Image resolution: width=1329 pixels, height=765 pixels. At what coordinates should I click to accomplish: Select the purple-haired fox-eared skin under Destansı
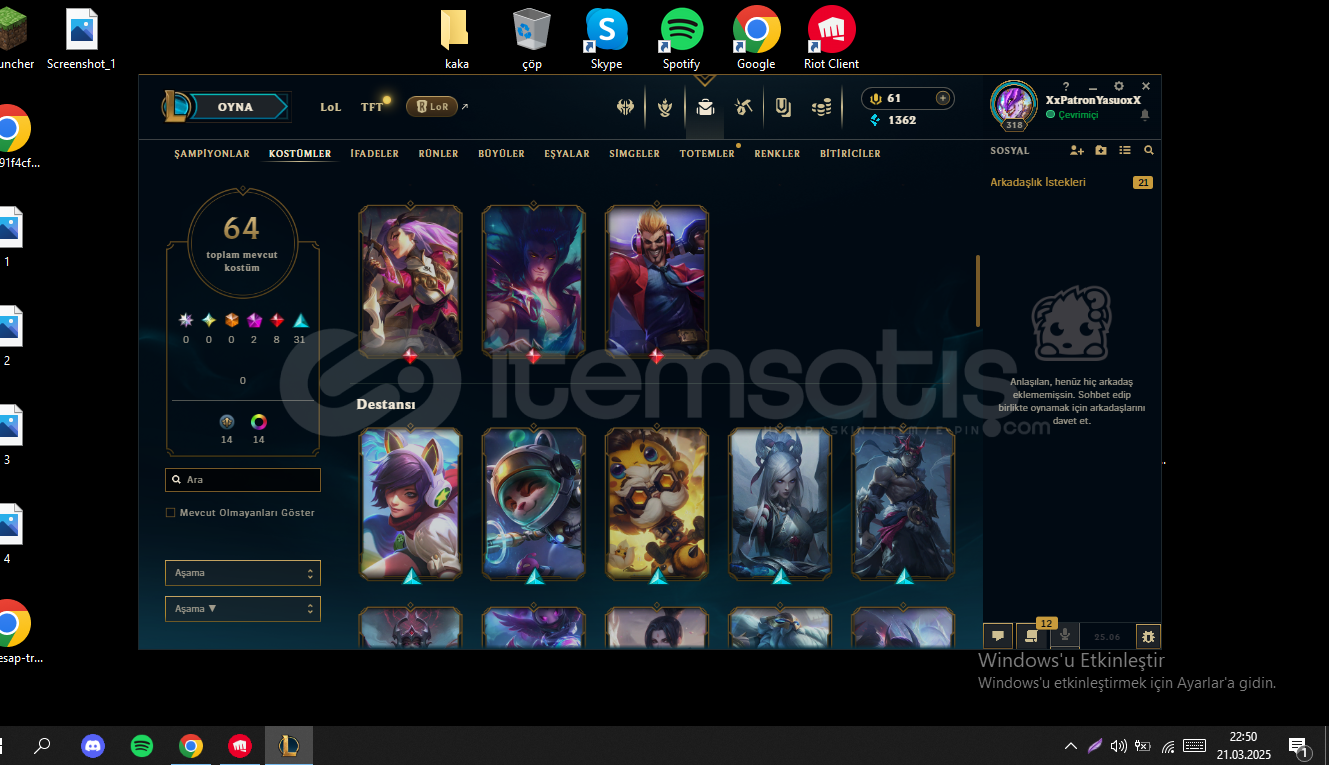pyautogui.click(x=410, y=504)
